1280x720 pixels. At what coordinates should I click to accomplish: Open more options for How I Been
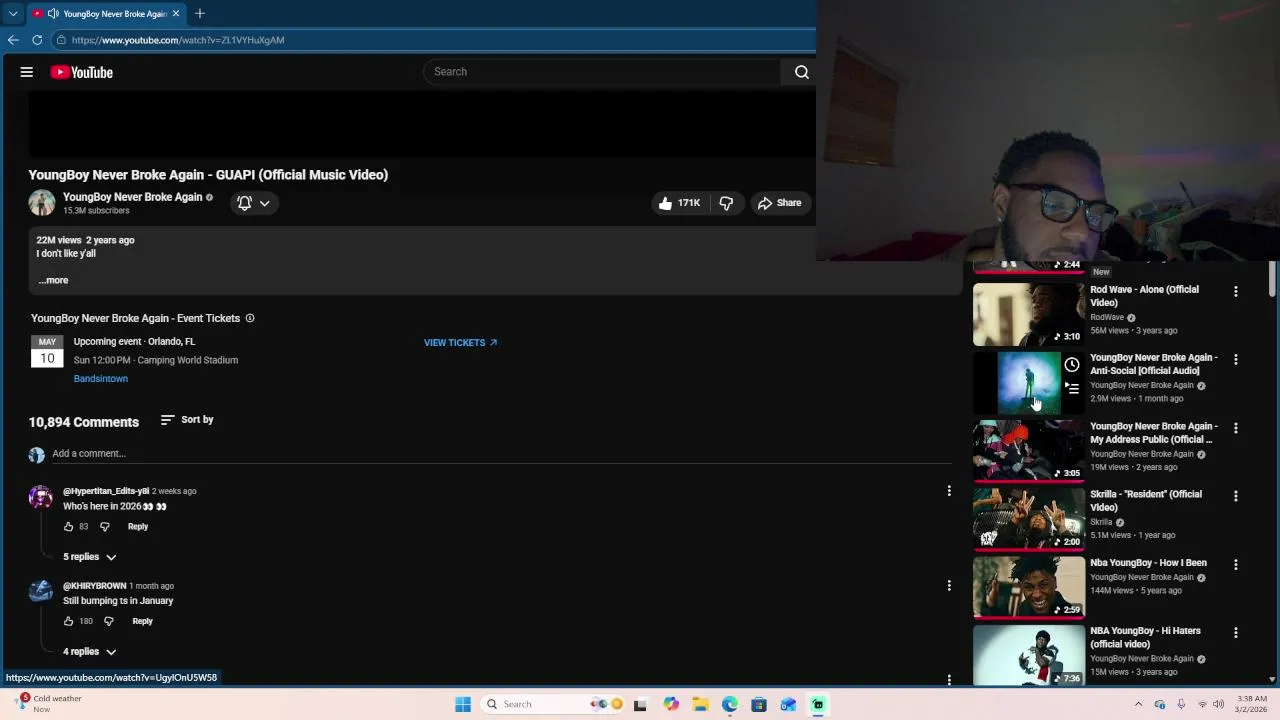(x=1236, y=565)
